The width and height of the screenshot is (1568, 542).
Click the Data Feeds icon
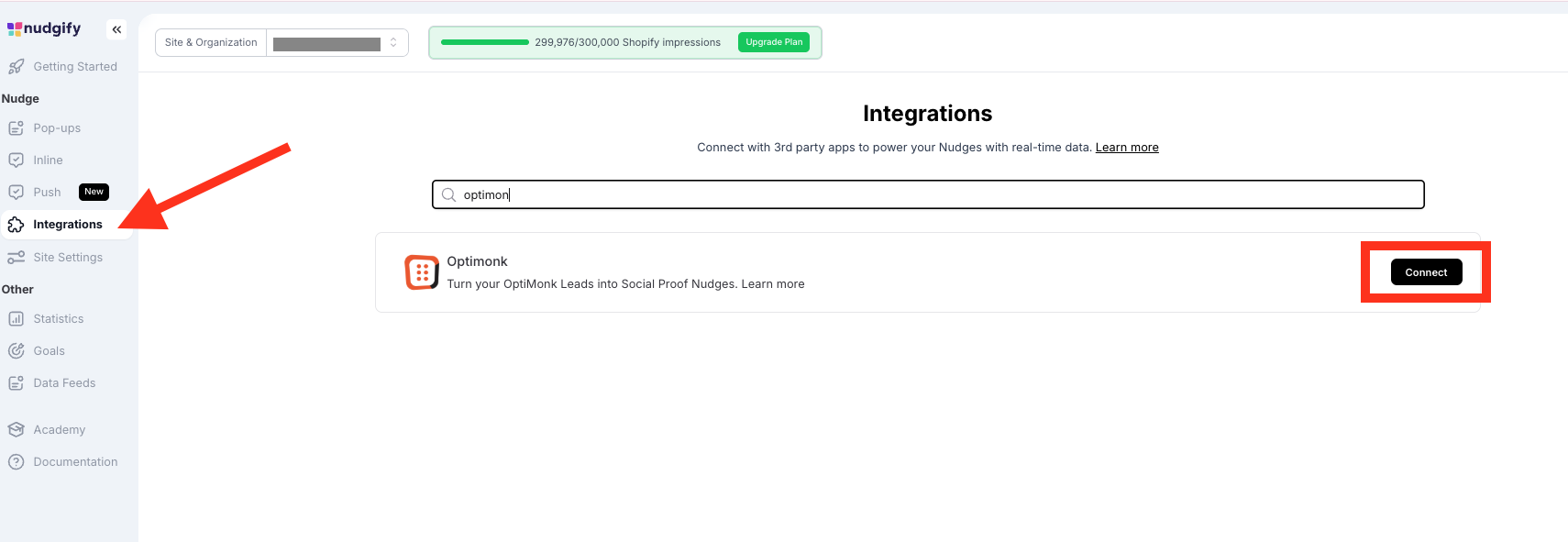(16, 383)
